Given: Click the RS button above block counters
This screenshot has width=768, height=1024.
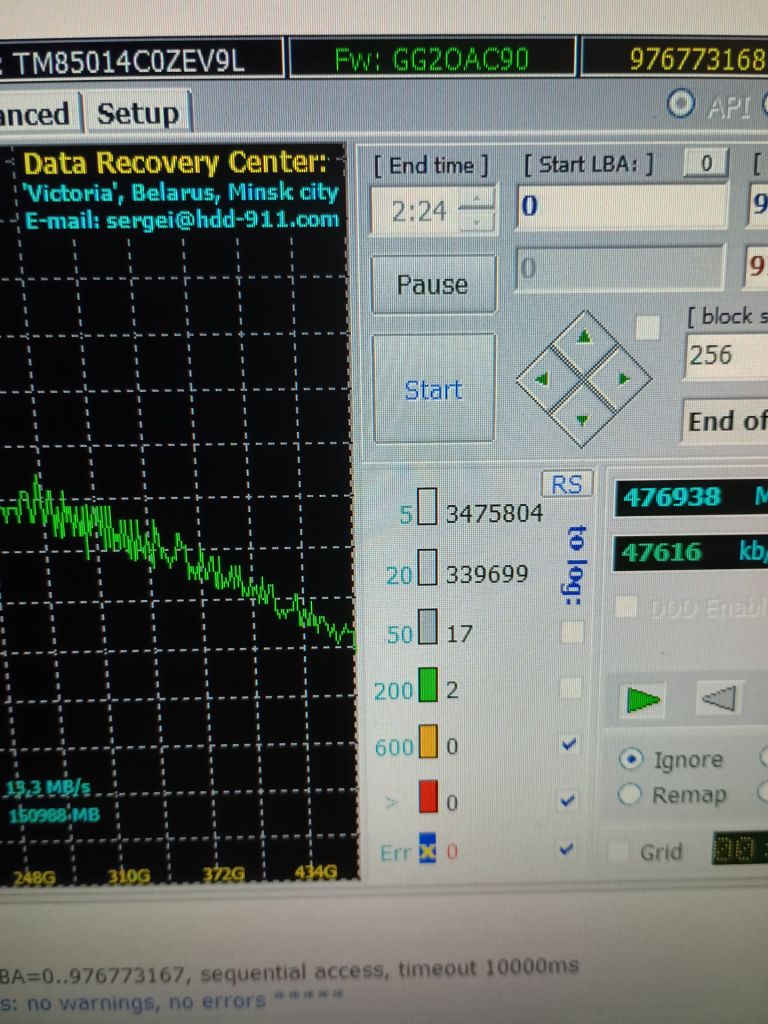Looking at the screenshot, I should coord(566,485).
